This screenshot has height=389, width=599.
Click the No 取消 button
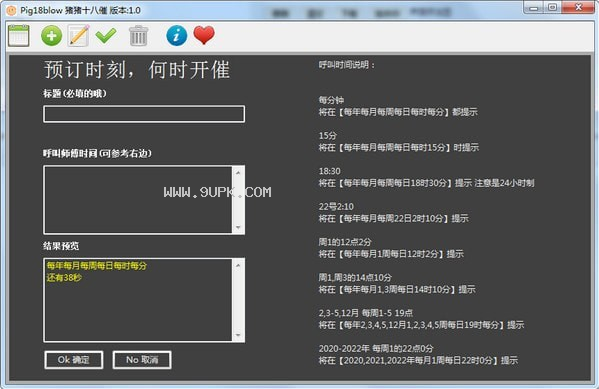(x=142, y=360)
